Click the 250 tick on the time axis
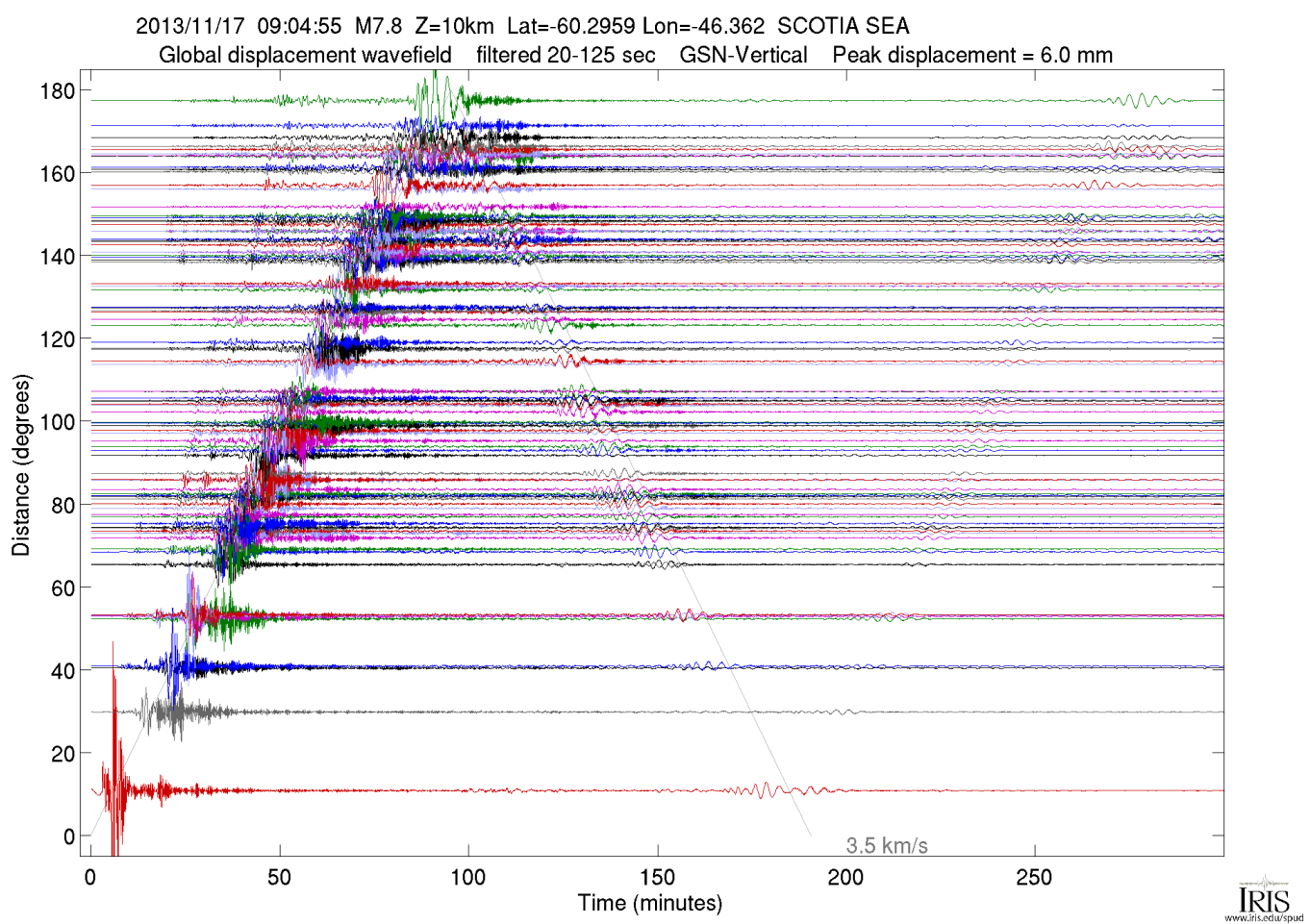 [1034, 877]
